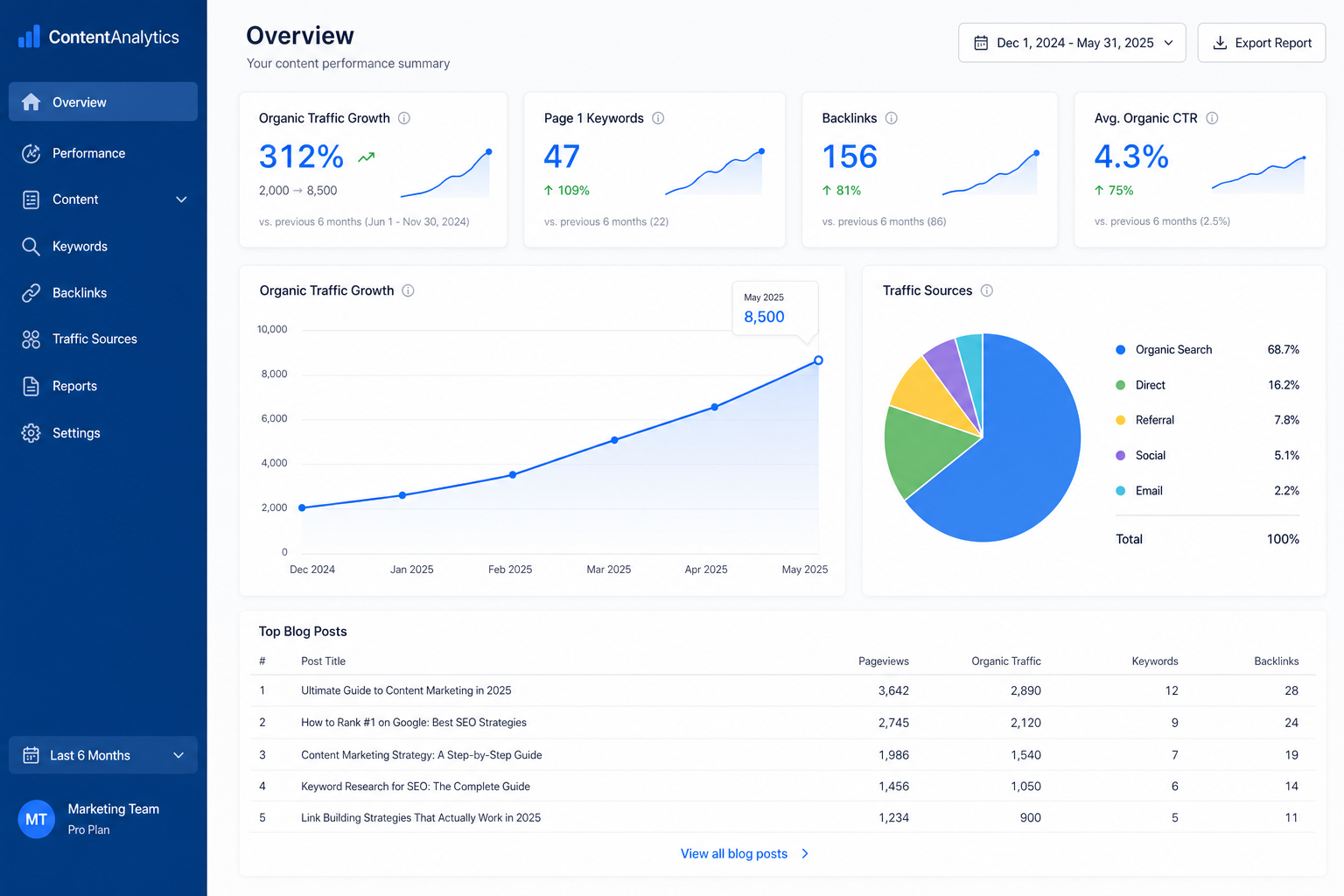Image resolution: width=1344 pixels, height=896 pixels.
Task: Open post Ultimate Guide to Content Marketing in 2025
Action: point(406,690)
